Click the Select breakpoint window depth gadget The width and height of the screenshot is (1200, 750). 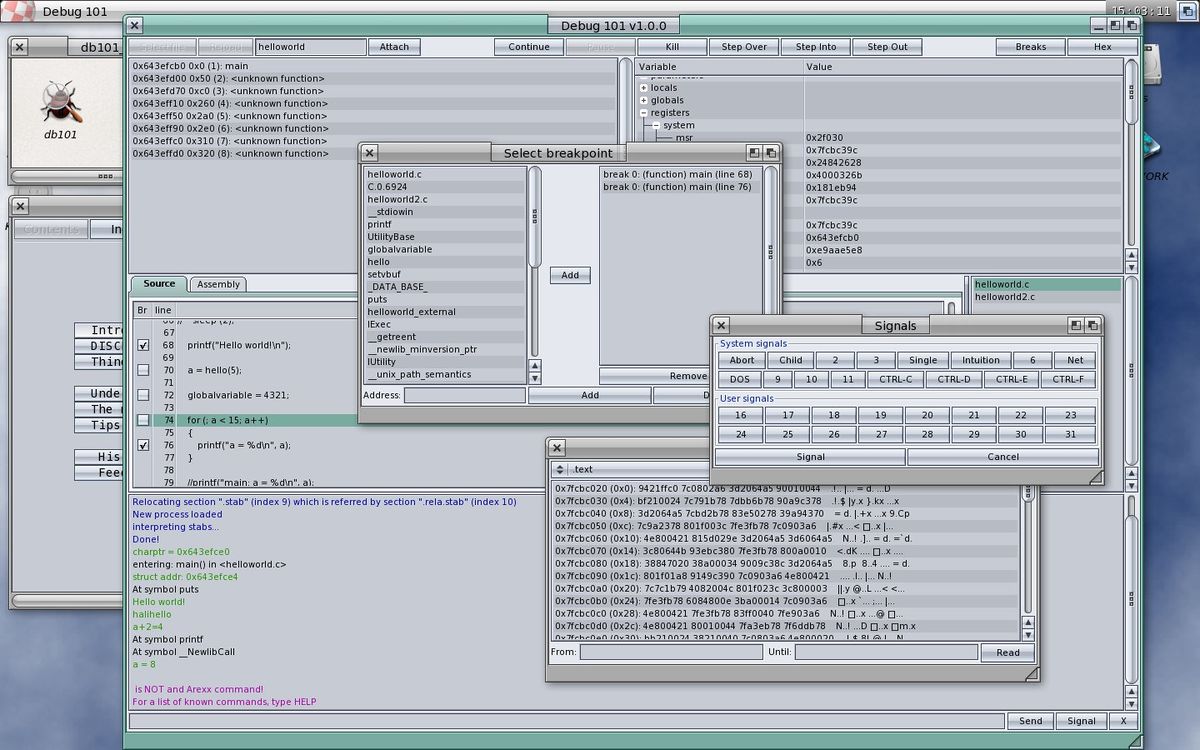click(771, 153)
